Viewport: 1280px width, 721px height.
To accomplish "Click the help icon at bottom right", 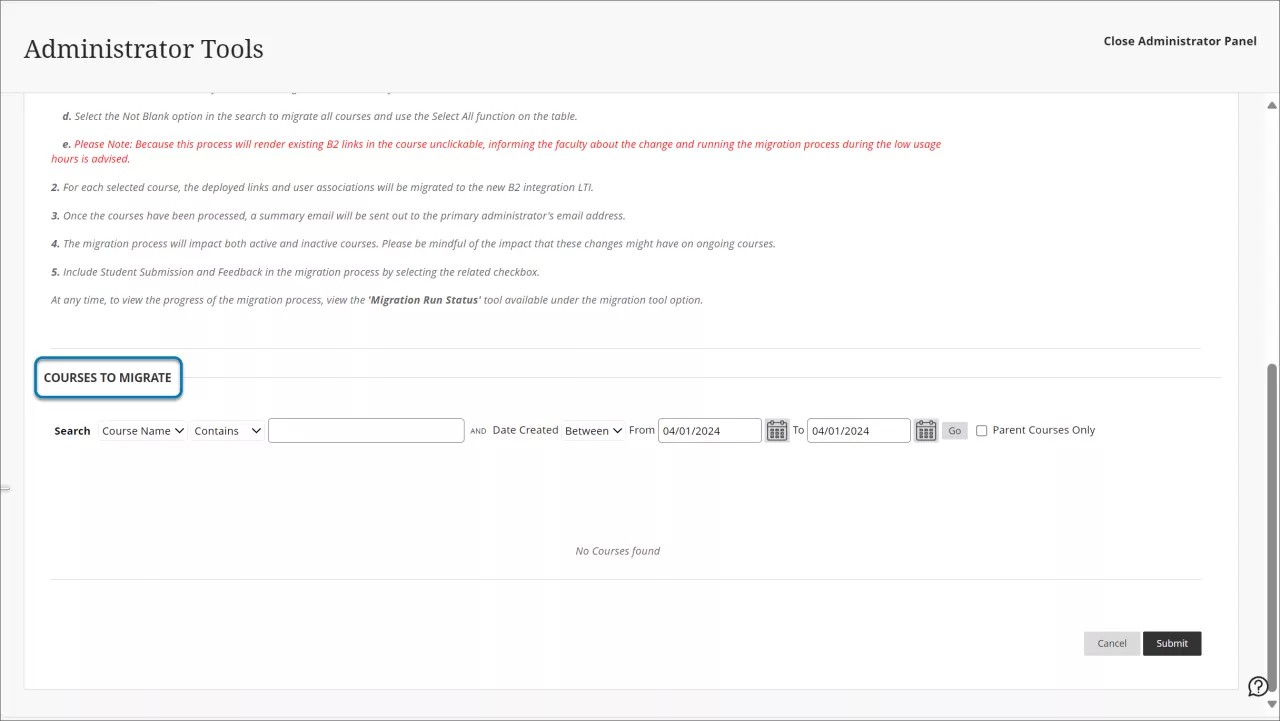I will (1258, 686).
